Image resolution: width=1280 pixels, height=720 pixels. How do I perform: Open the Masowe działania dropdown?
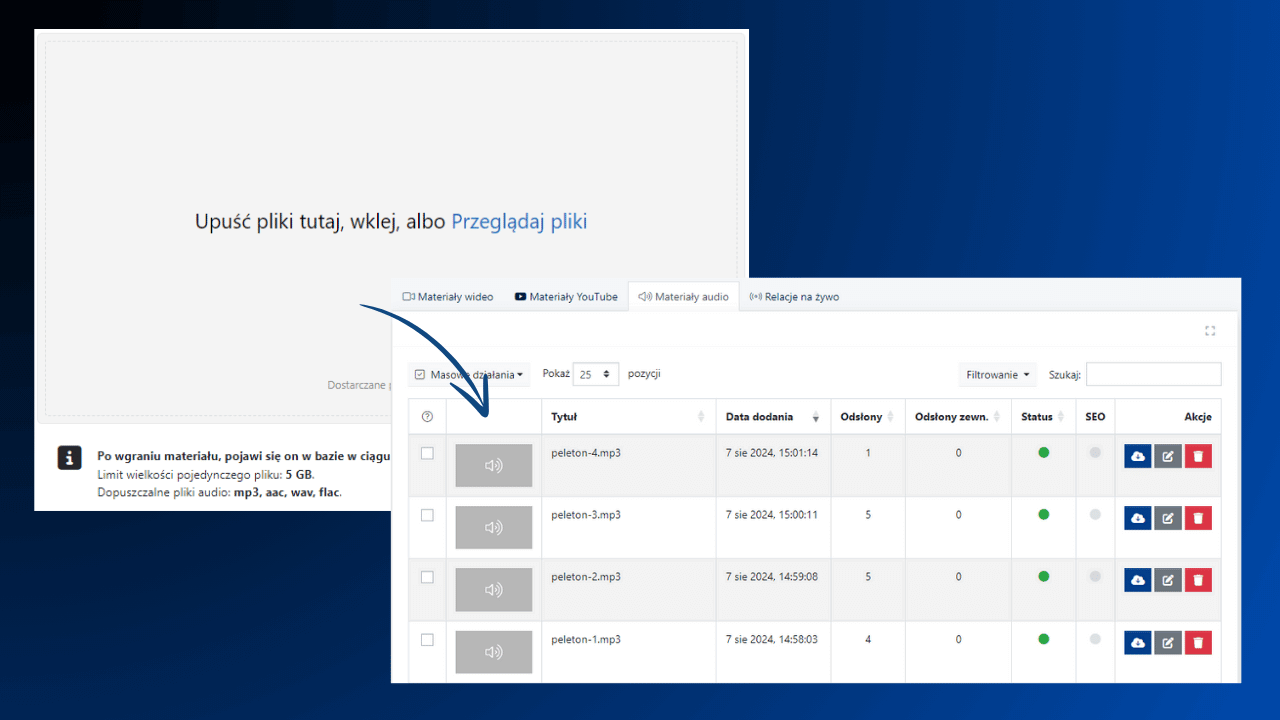pos(469,375)
